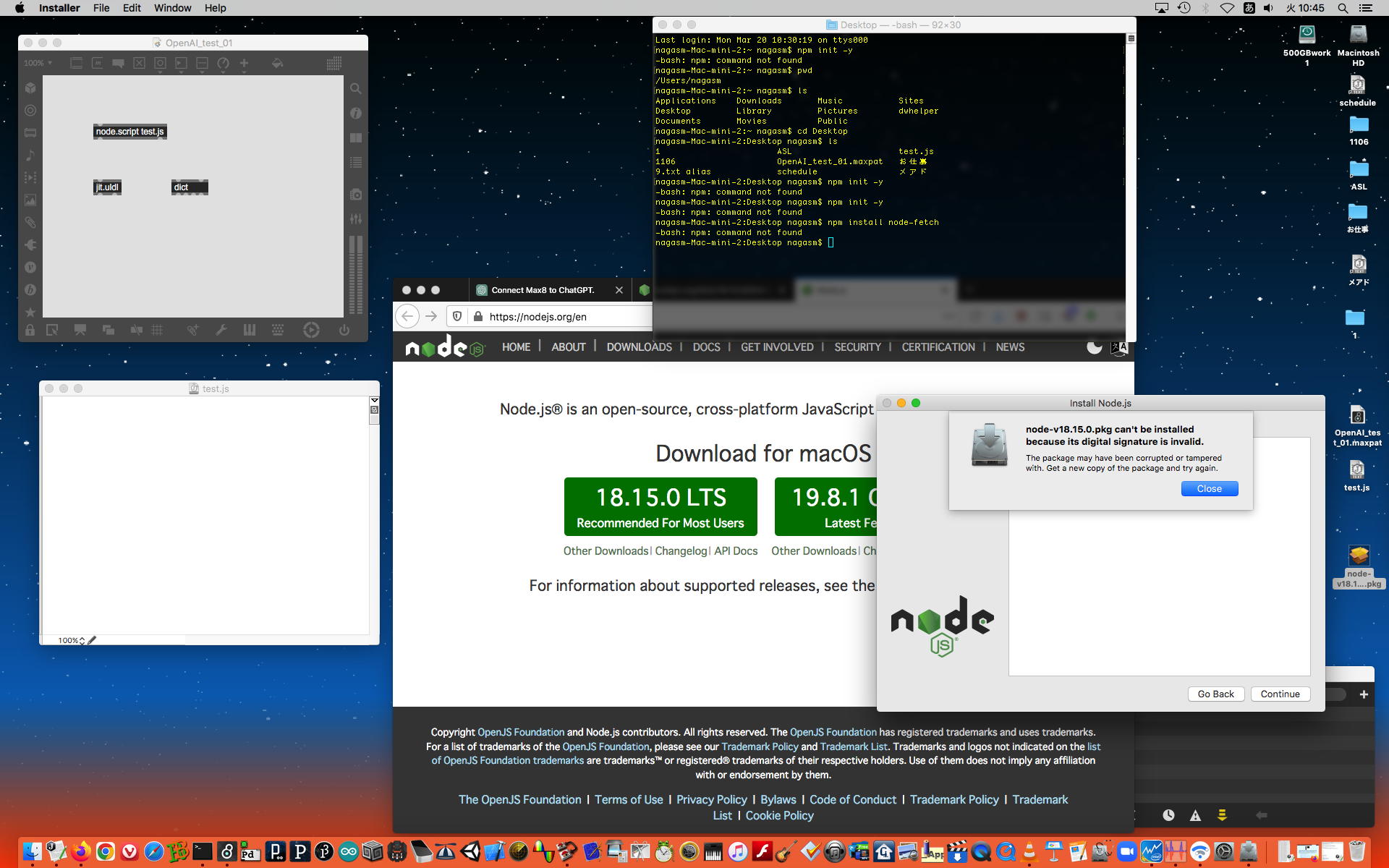Turn on audio with the power button
1389x868 pixels.
pos(344,331)
